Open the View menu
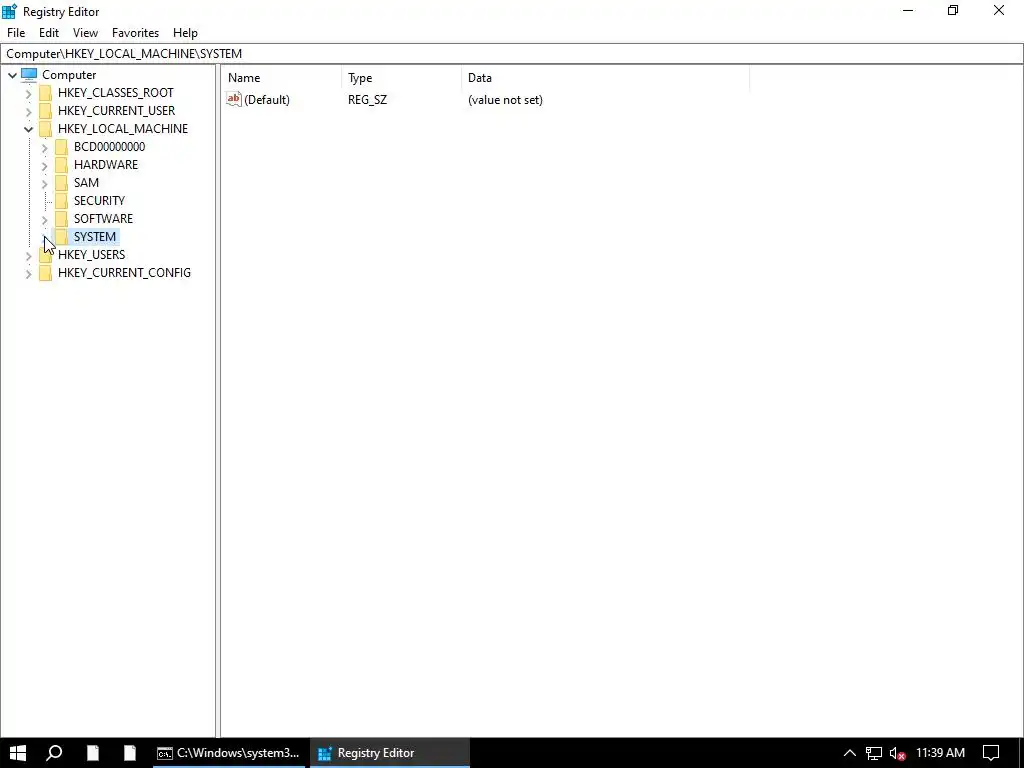Image resolution: width=1024 pixels, height=768 pixels. [85, 33]
